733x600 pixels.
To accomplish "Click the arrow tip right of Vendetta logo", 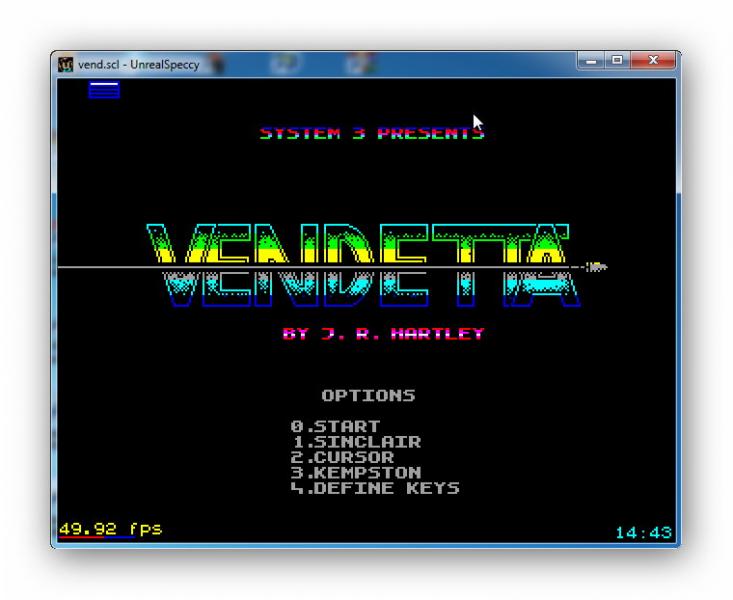I will point(597,267).
